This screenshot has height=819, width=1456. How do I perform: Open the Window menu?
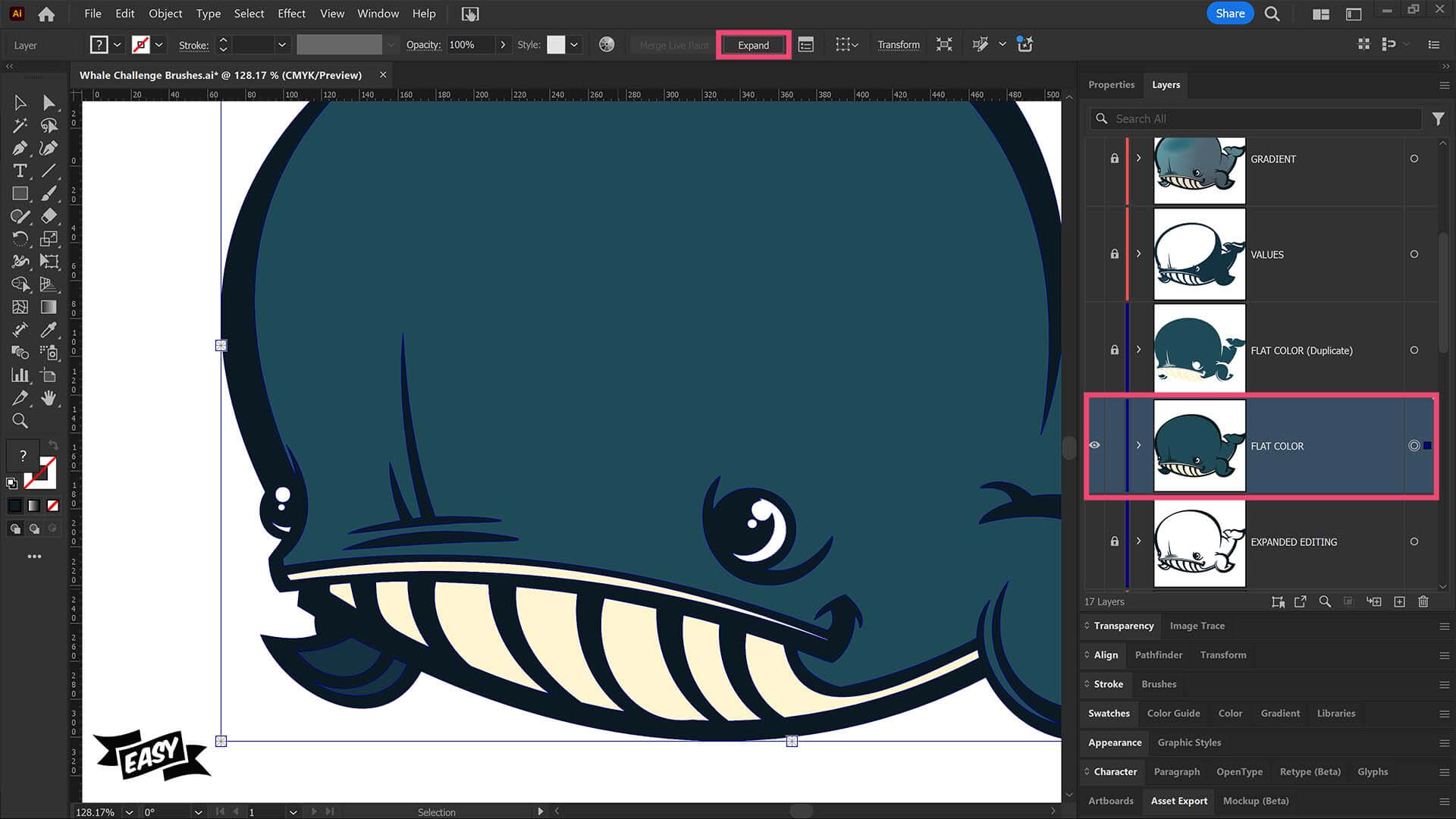(378, 14)
